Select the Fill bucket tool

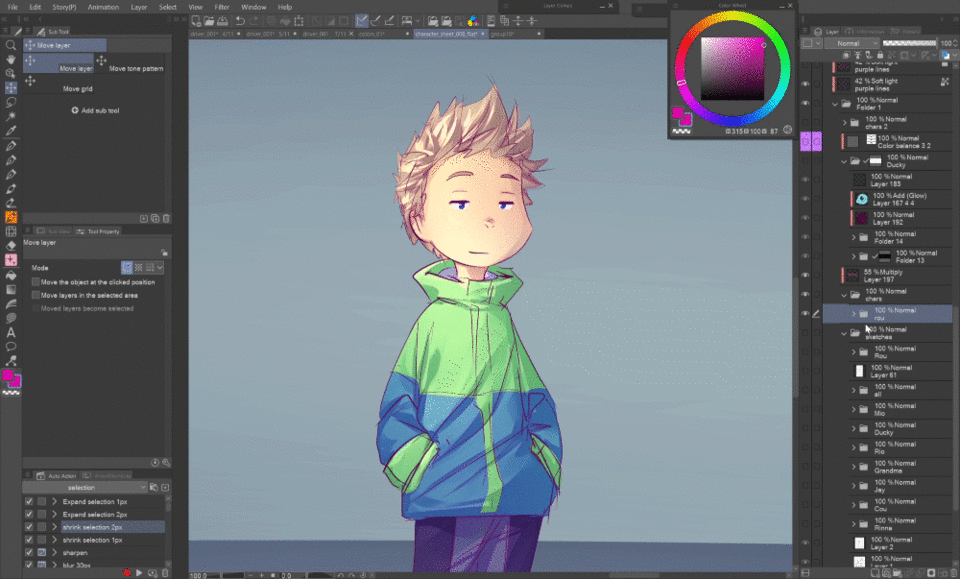(10, 275)
